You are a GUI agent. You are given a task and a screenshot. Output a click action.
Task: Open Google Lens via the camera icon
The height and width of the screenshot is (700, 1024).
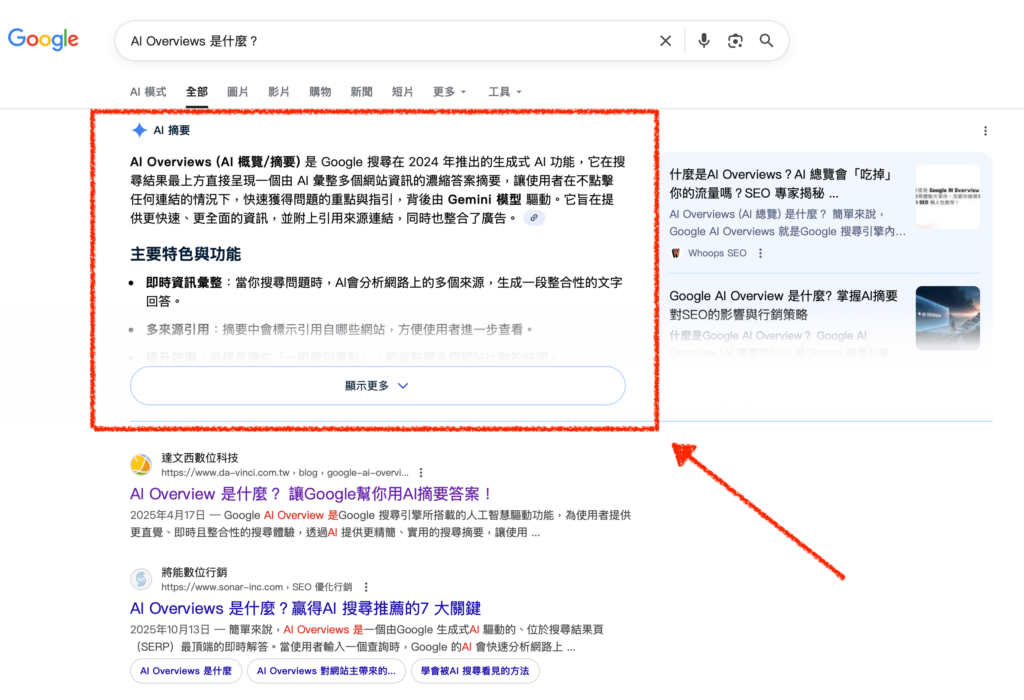click(735, 40)
